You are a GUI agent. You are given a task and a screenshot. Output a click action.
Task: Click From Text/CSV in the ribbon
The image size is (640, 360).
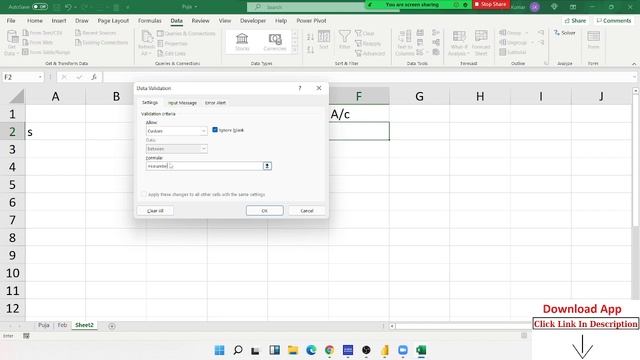[x=42, y=33]
